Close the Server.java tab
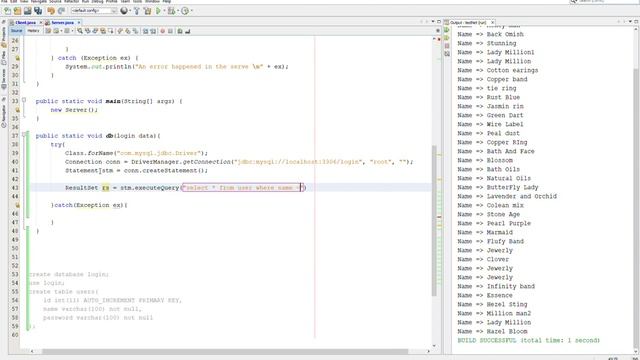This screenshot has height=360, width=640. pos(79,22)
